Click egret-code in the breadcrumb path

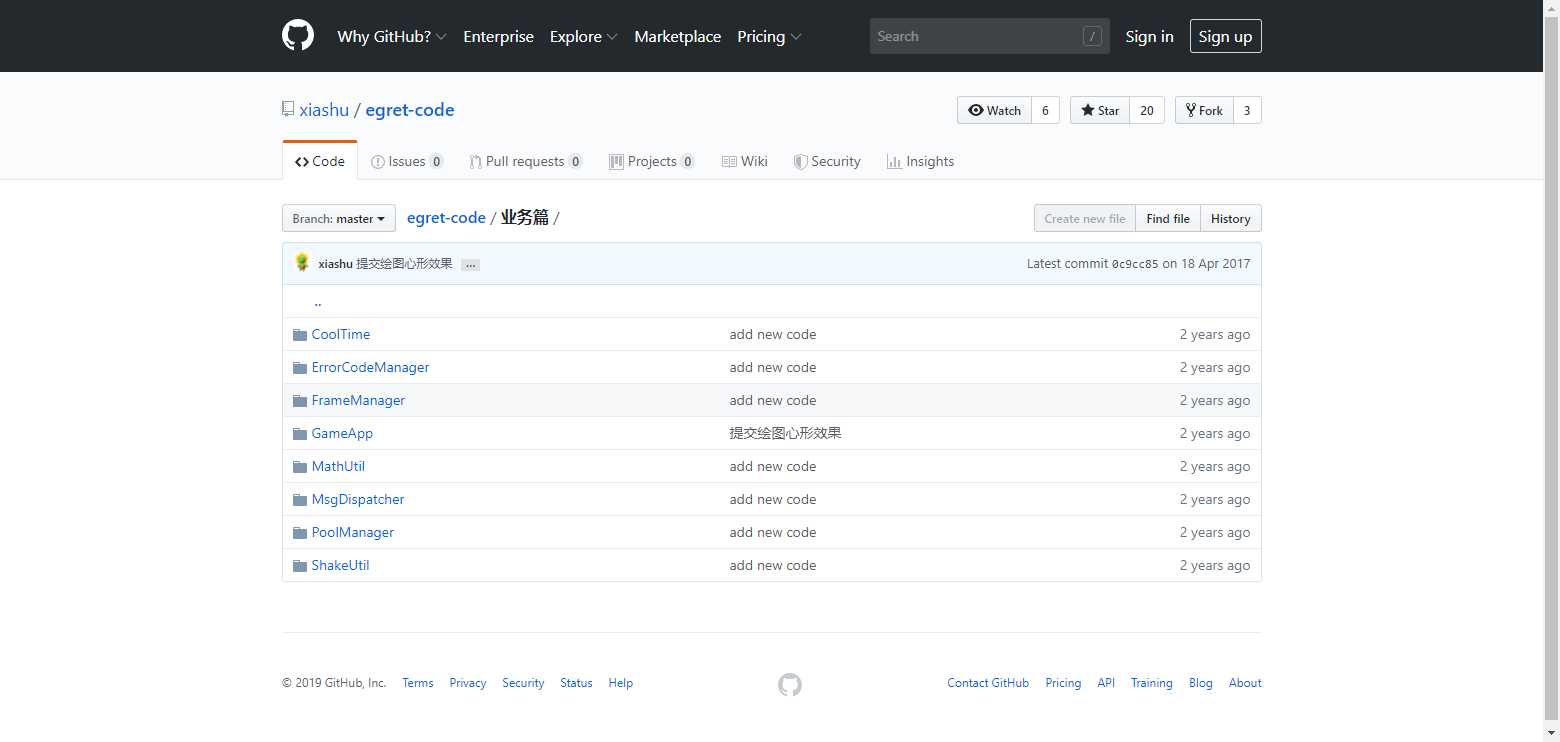446,218
